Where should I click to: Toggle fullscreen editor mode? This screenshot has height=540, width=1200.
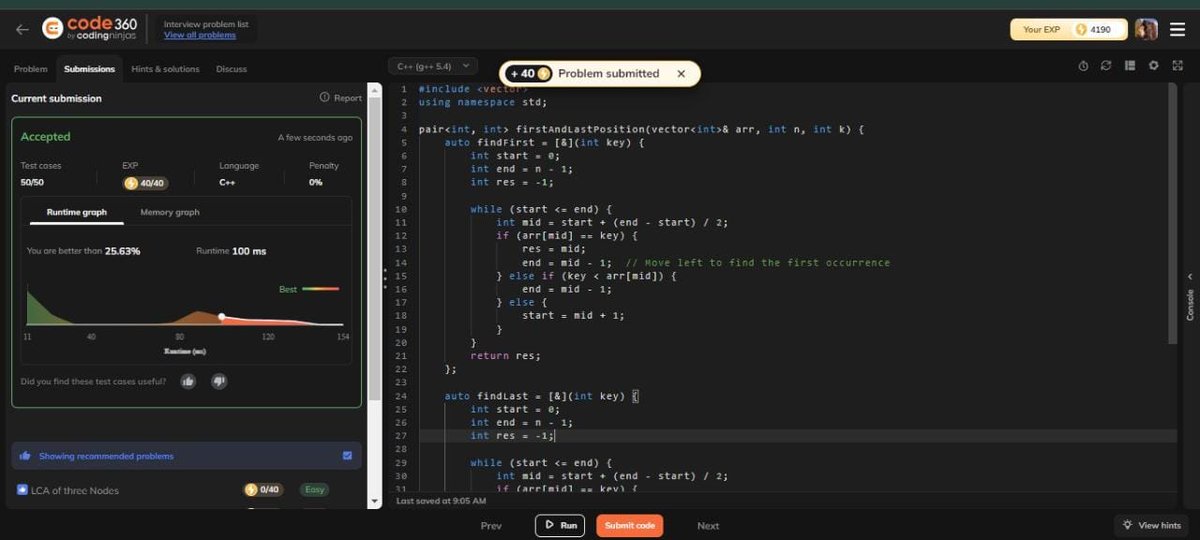coord(1177,66)
